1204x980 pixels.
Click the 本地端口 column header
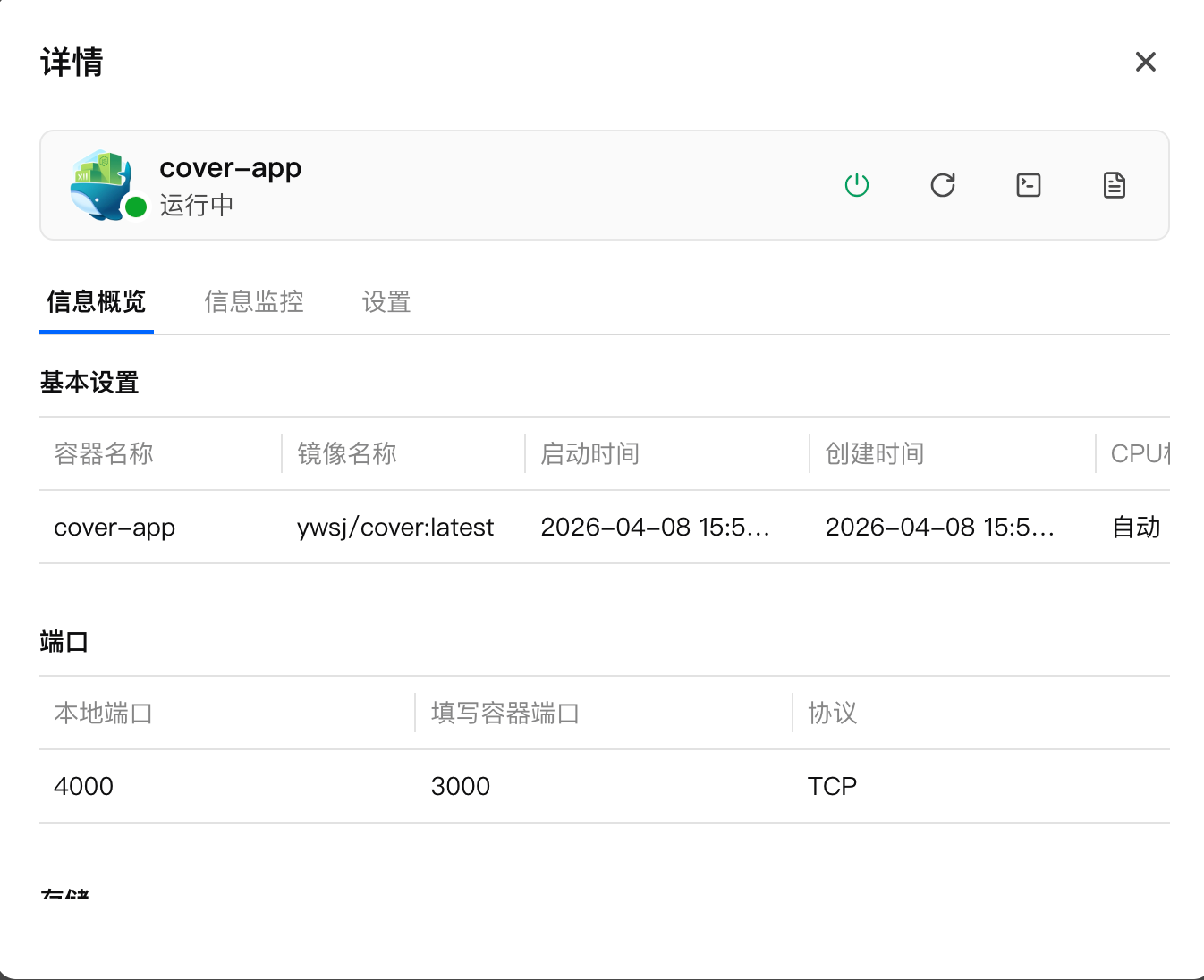tap(104, 714)
